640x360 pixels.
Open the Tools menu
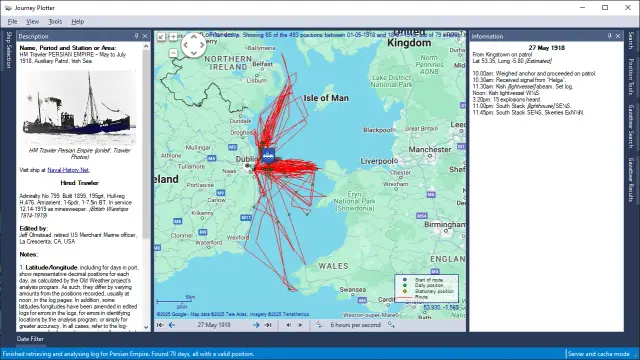pyautogui.click(x=55, y=22)
